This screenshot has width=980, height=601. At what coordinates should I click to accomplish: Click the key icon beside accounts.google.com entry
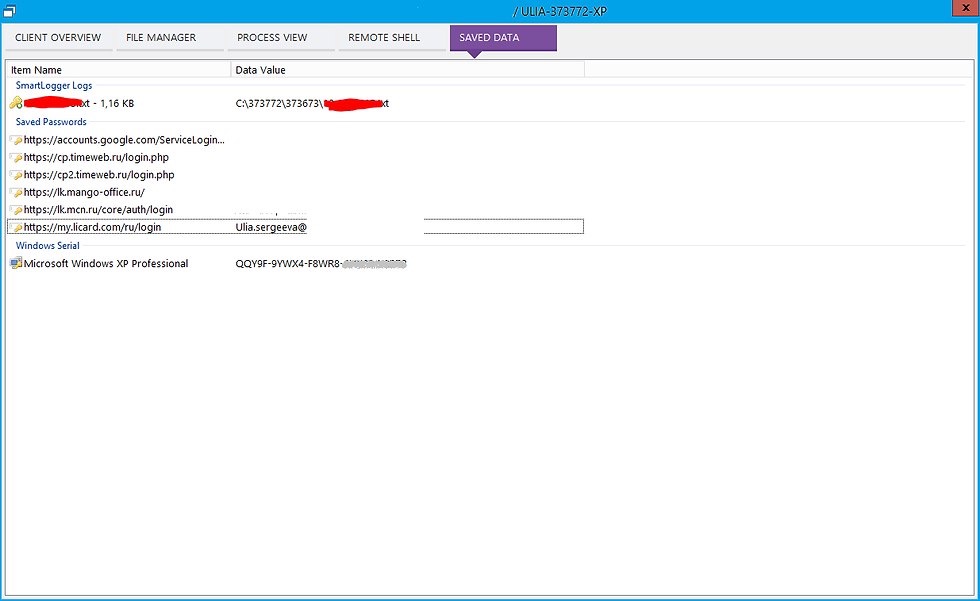point(17,140)
